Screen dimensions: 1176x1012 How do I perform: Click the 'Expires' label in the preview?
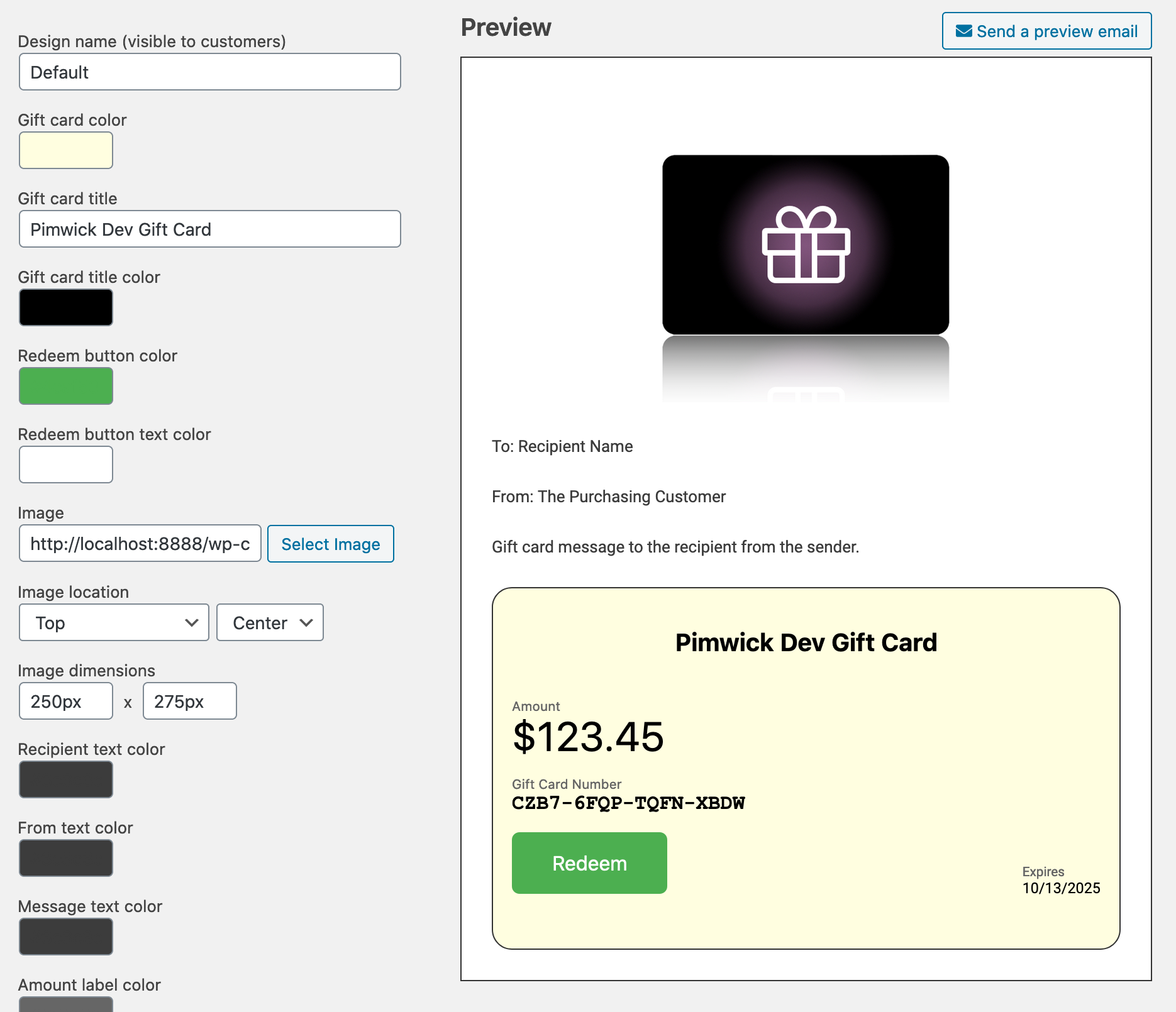click(1043, 872)
